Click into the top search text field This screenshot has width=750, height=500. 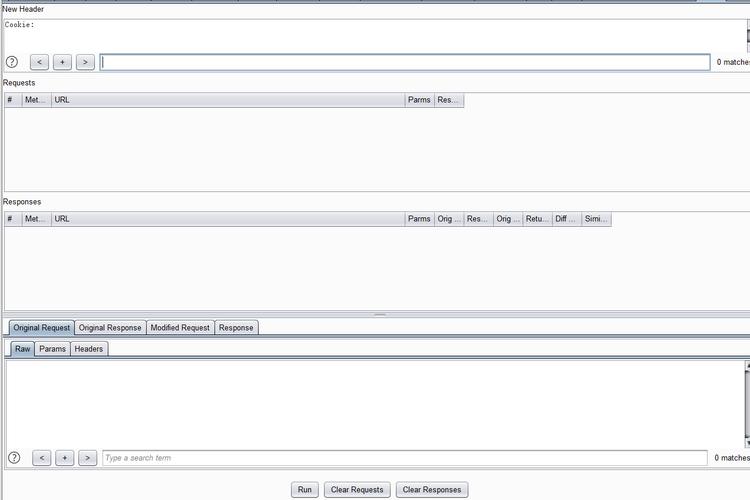(x=405, y=62)
